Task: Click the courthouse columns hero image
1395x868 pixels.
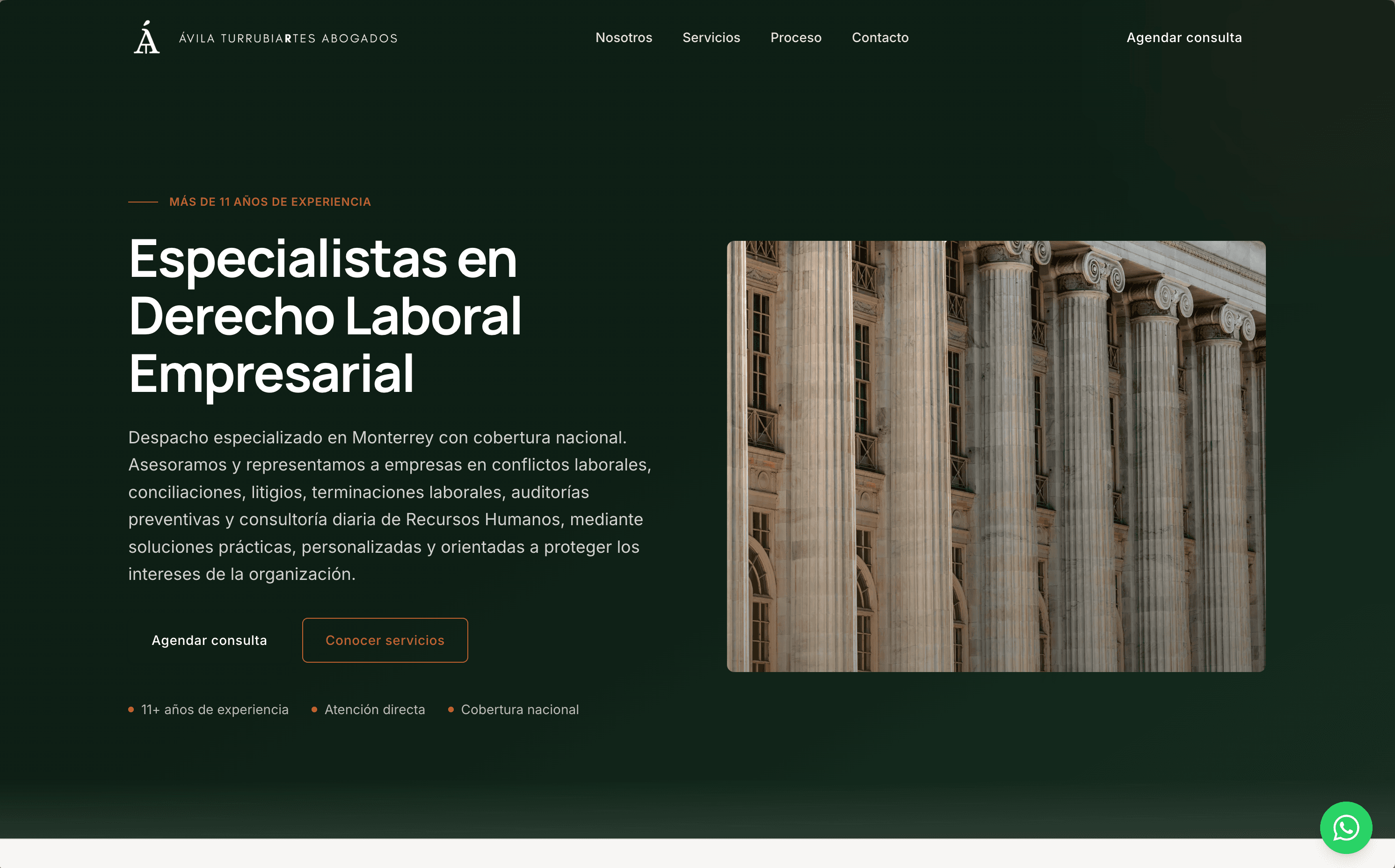Action: tap(996, 456)
